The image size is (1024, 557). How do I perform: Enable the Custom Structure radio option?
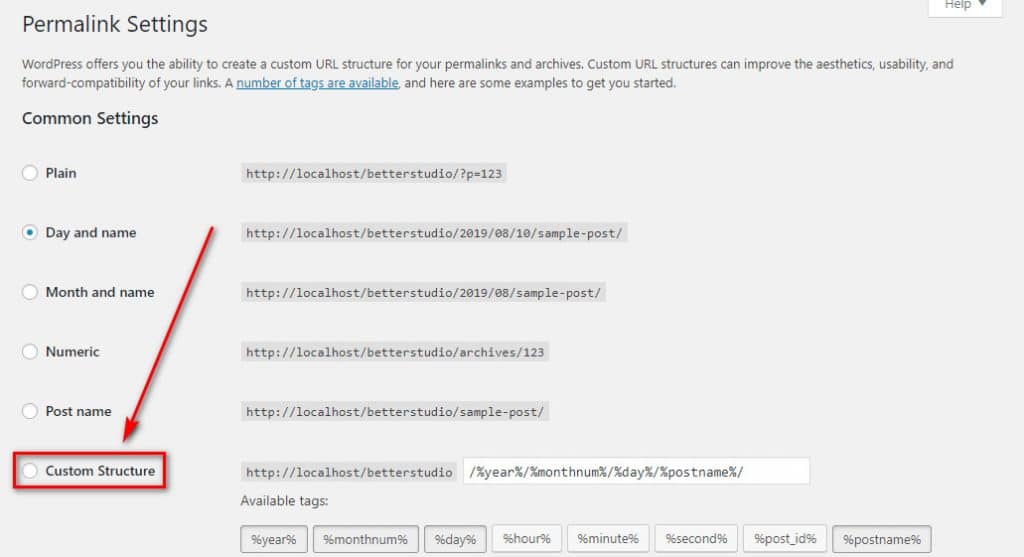(x=29, y=470)
